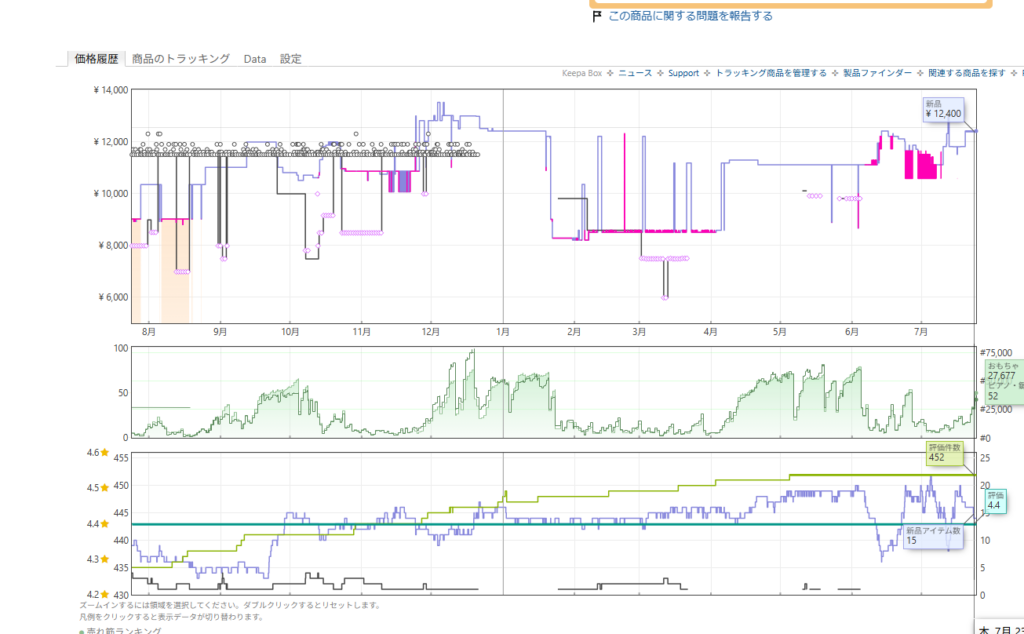The image size is (1024, 634).
Task: Click the 11月 month label
Action: tap(361, 332)
